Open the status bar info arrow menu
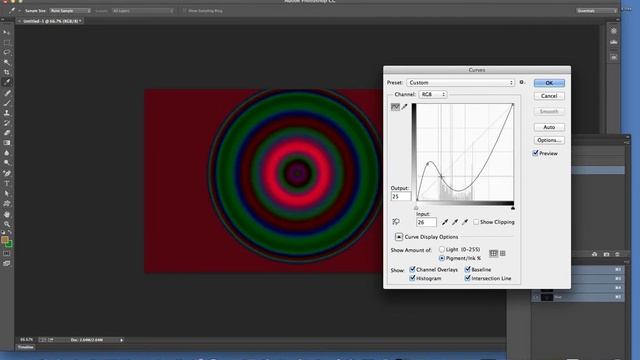Image resolution: width=640 pixels, height=360 pixels. 121,340
